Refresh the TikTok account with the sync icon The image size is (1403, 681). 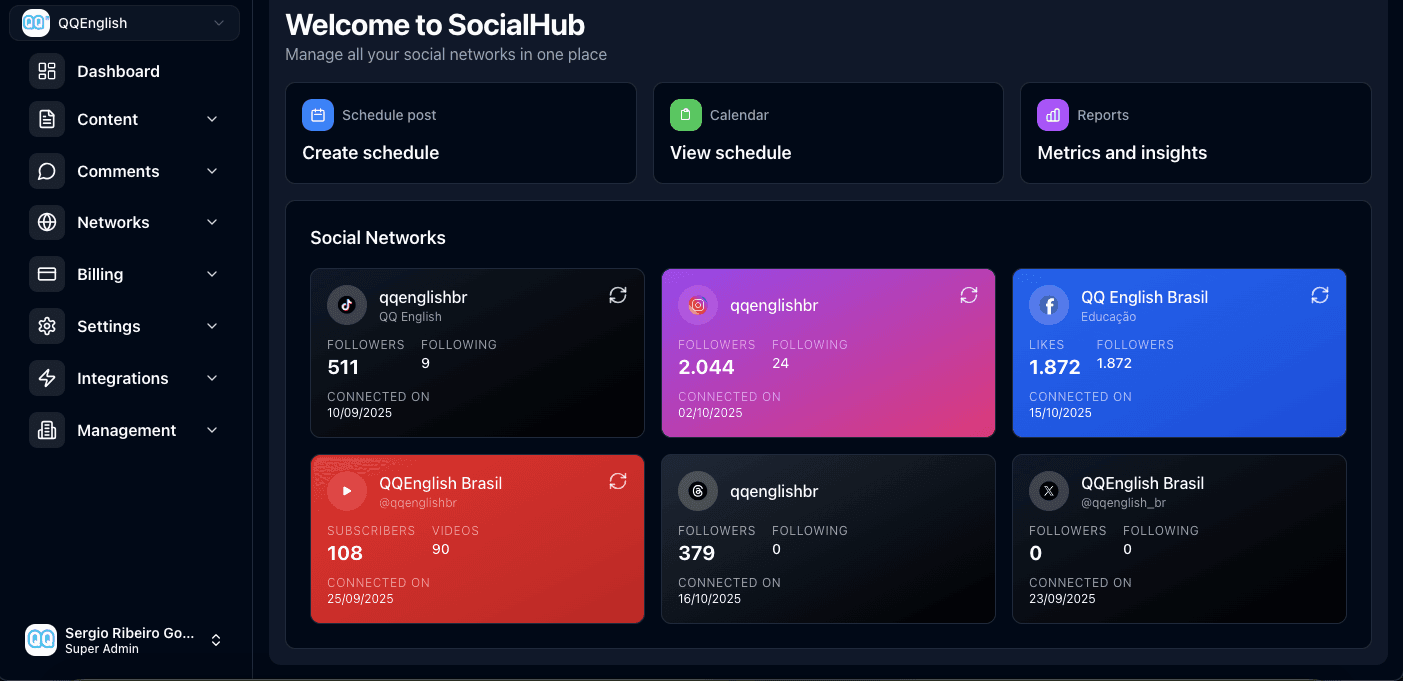617,295
